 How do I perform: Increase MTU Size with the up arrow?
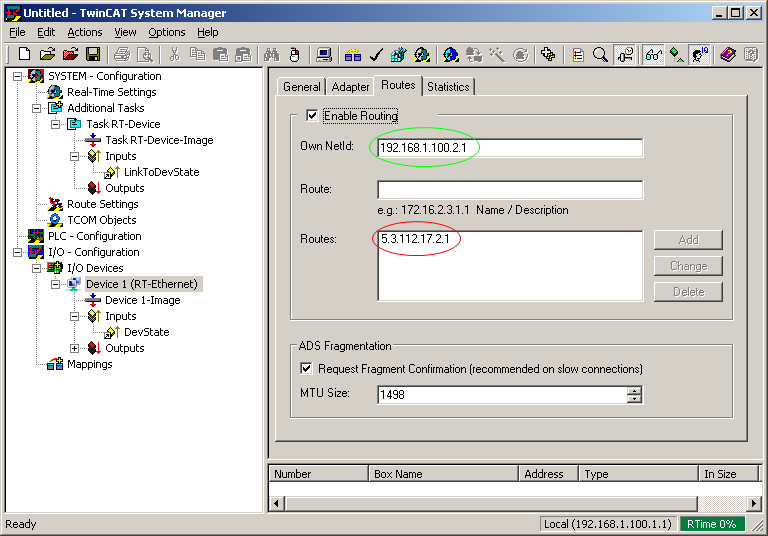click(x=634, y=390)
